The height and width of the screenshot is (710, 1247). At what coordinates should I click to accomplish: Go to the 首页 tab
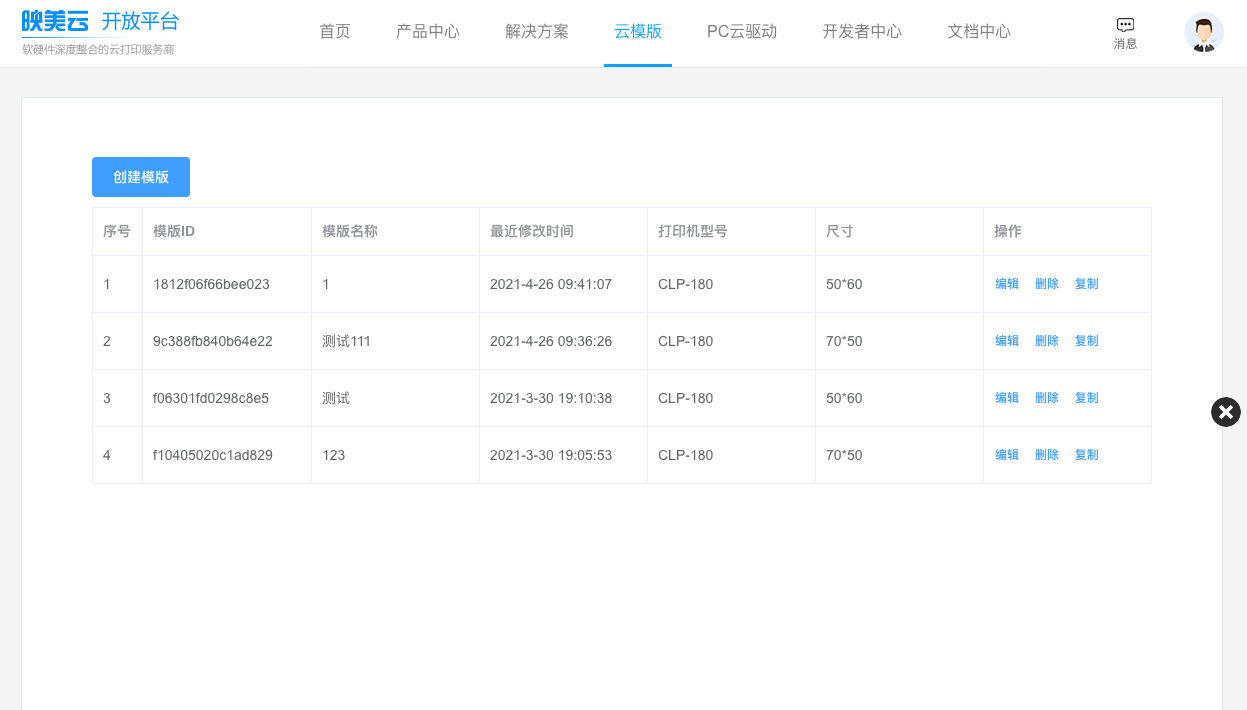coord(335,32)
